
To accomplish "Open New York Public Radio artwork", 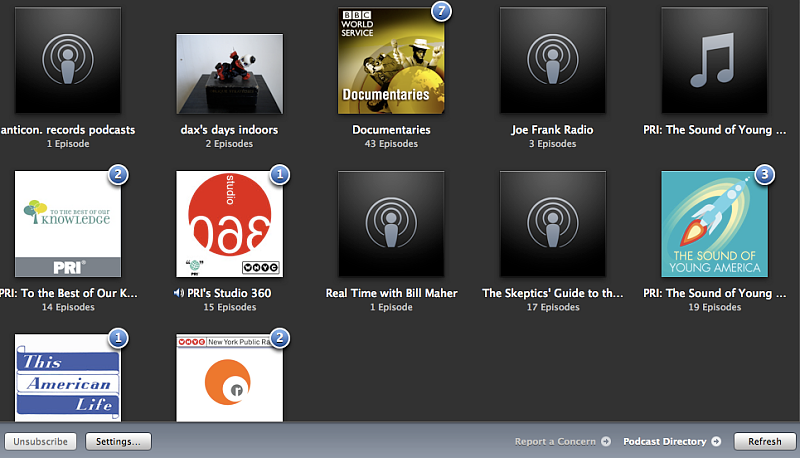I will pos(230,378).
